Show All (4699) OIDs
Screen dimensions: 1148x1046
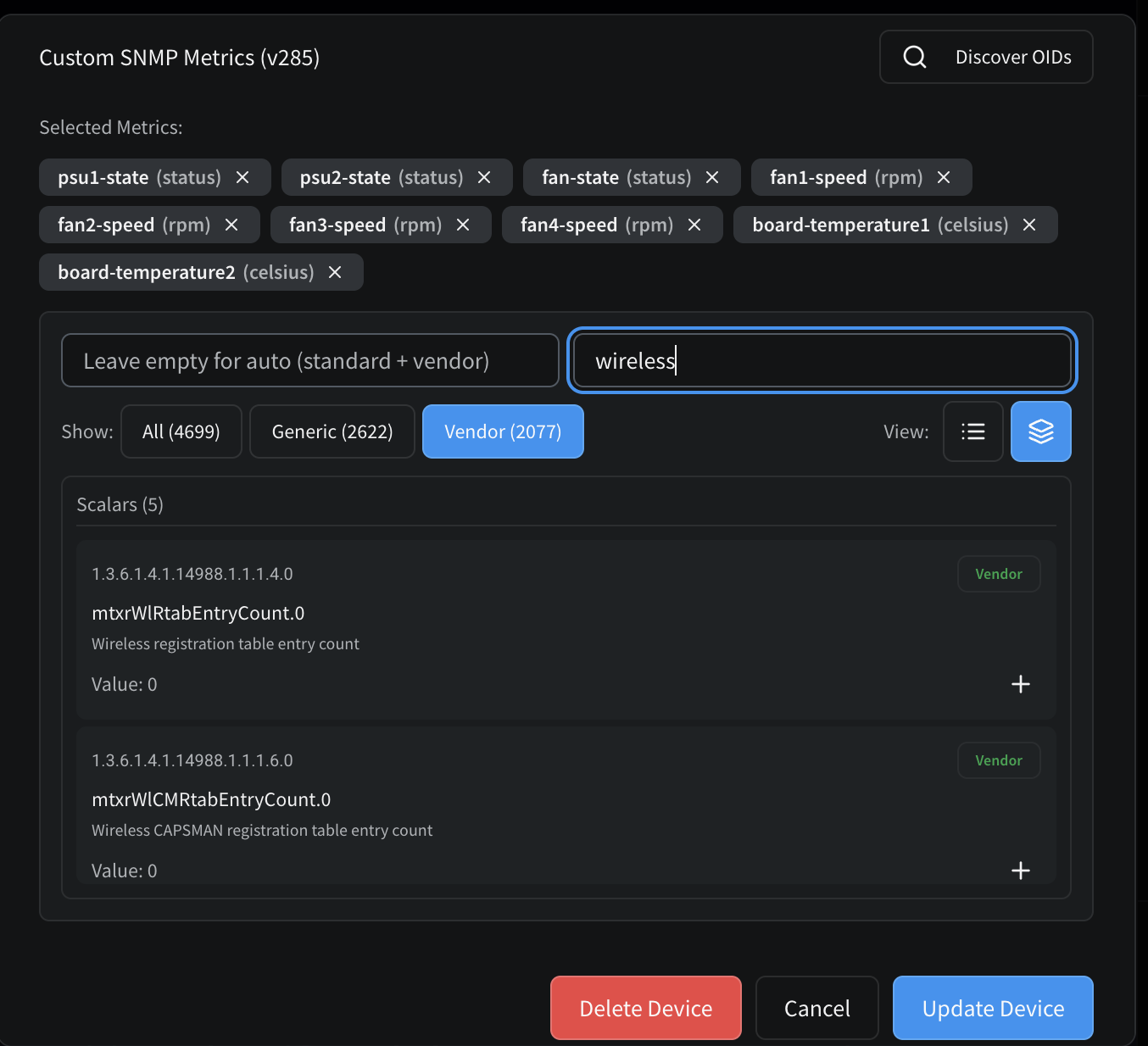tap(181, 431)
